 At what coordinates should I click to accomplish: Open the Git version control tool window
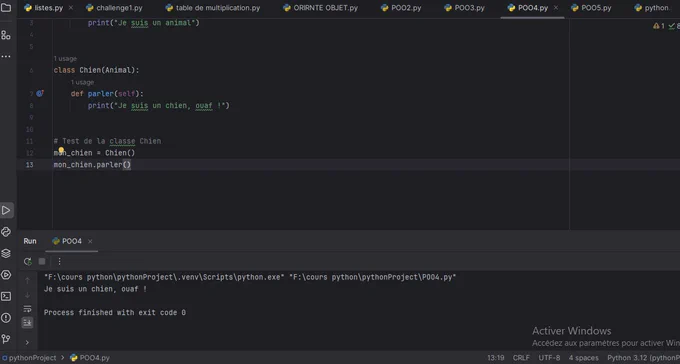(x=6, y=339)
